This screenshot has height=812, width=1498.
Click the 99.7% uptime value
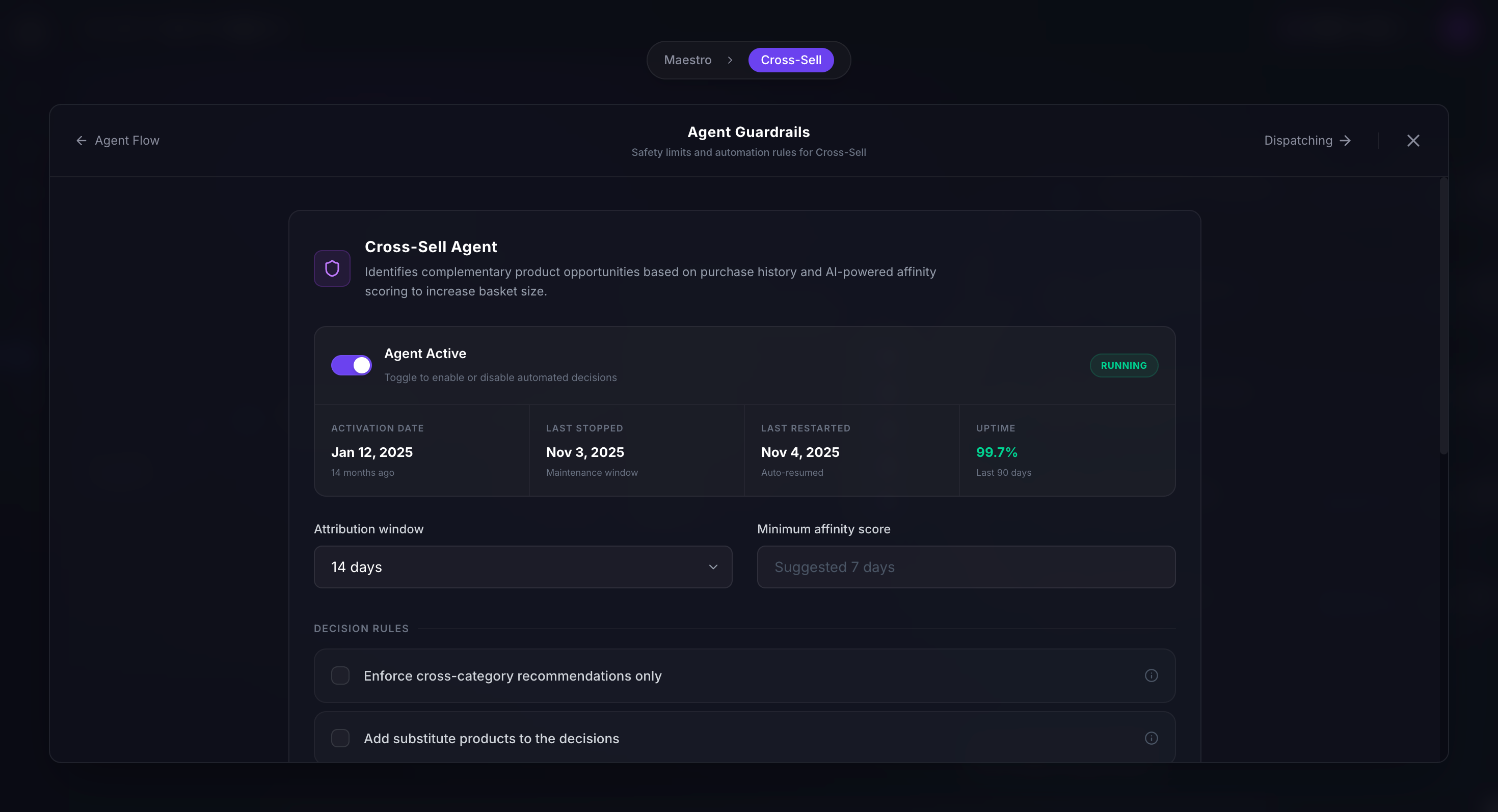[x=997, y=452]
